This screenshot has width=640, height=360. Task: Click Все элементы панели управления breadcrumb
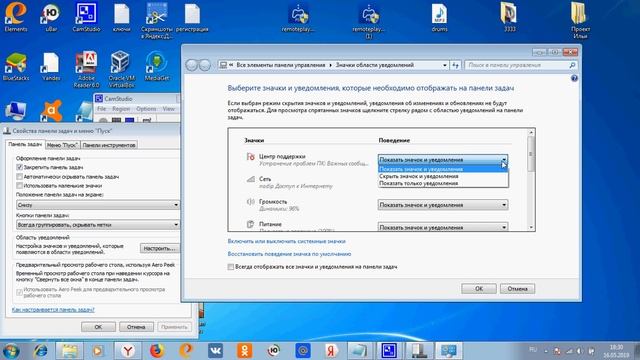click(281, 65)
